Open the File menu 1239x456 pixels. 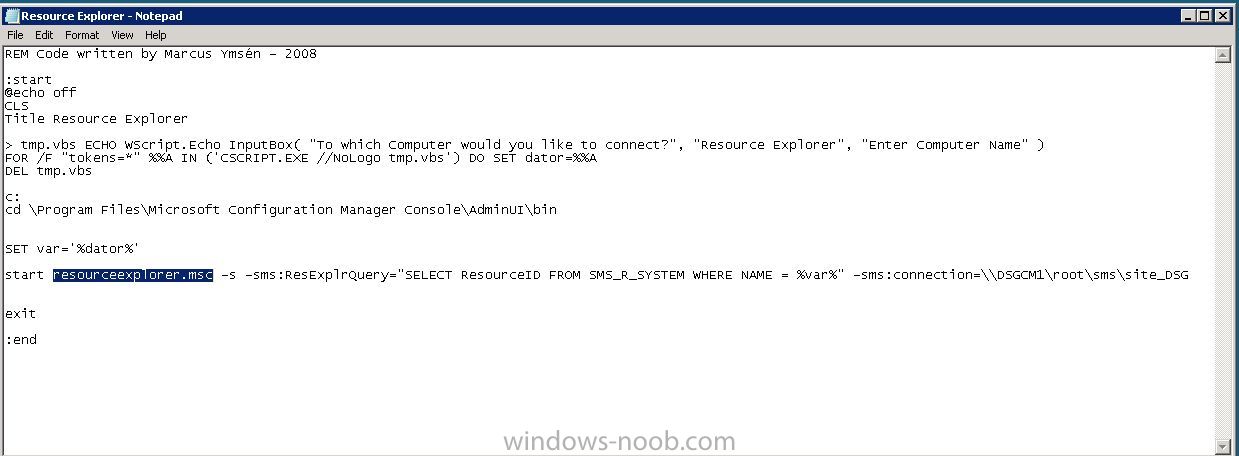[x=15, y=35]
